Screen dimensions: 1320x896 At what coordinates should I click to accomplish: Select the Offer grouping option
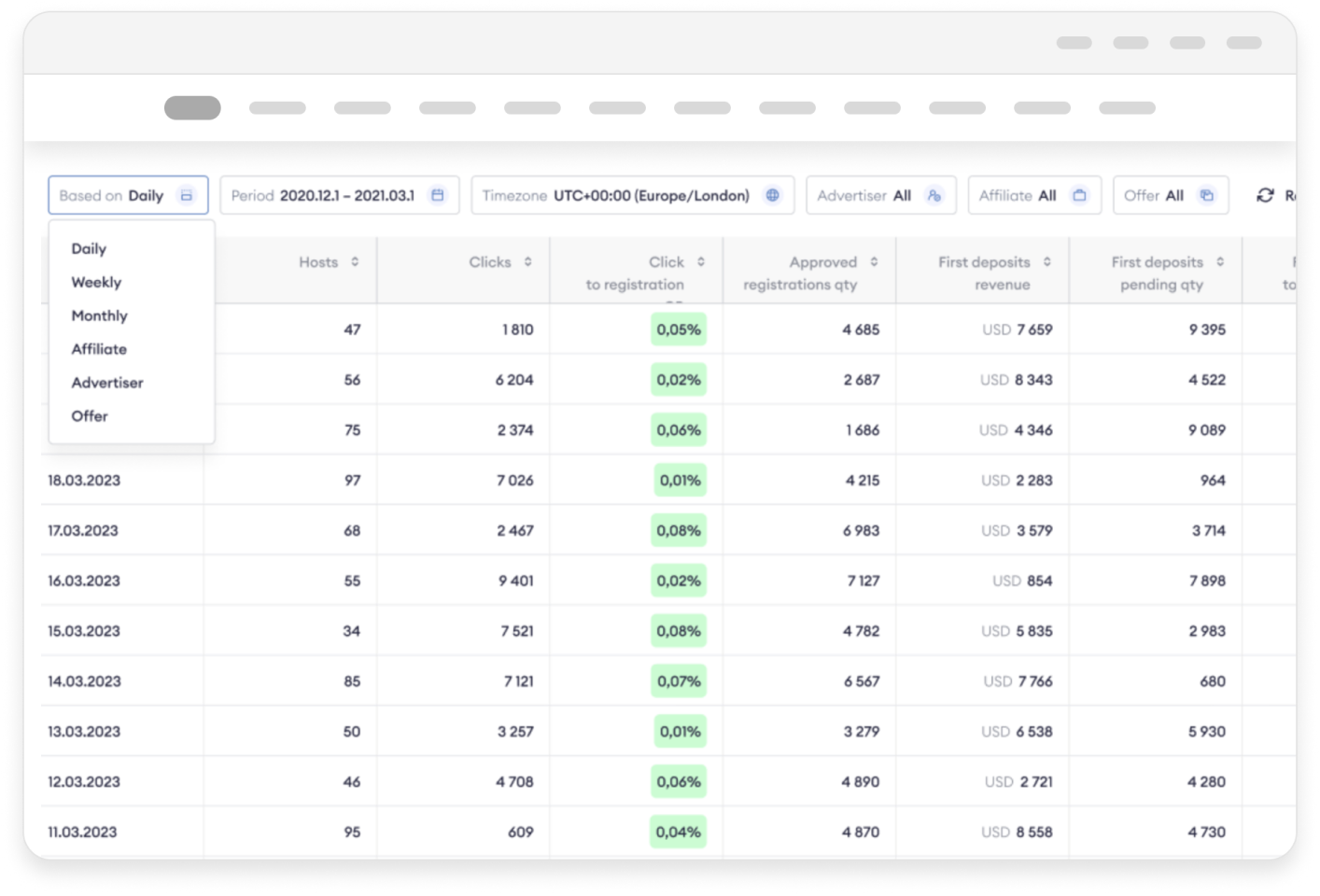(x=90, y=416)
